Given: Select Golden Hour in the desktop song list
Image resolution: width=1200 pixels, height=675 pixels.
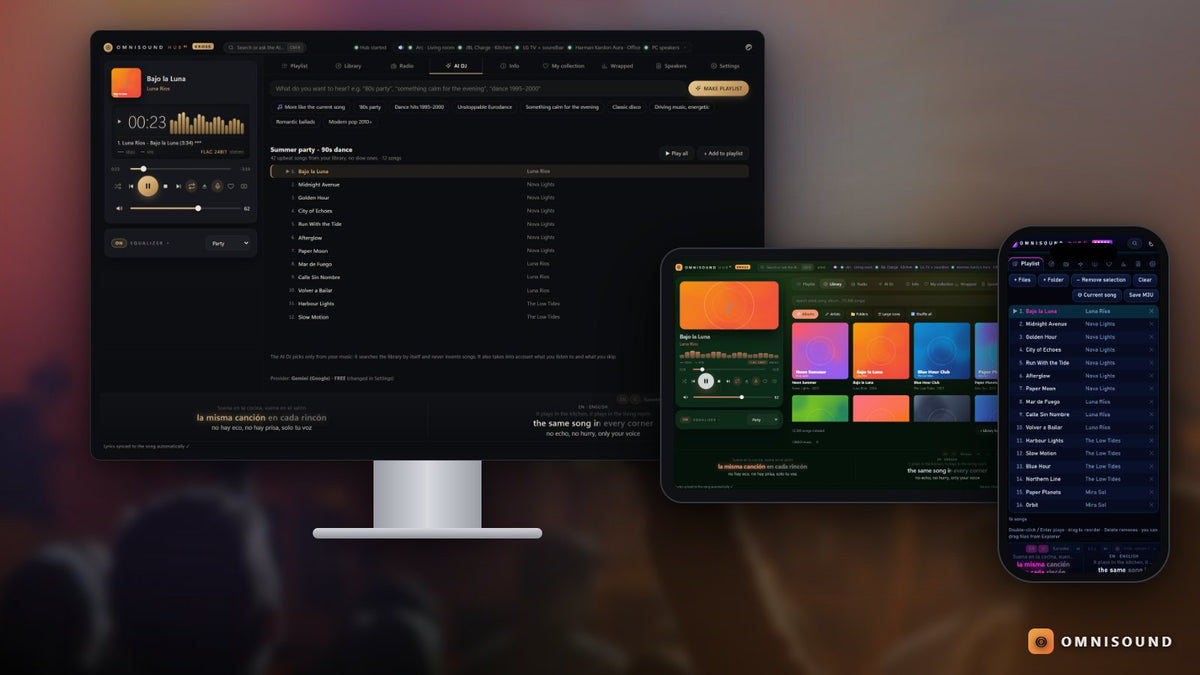Looking at the screenshot, I should 509,198.
